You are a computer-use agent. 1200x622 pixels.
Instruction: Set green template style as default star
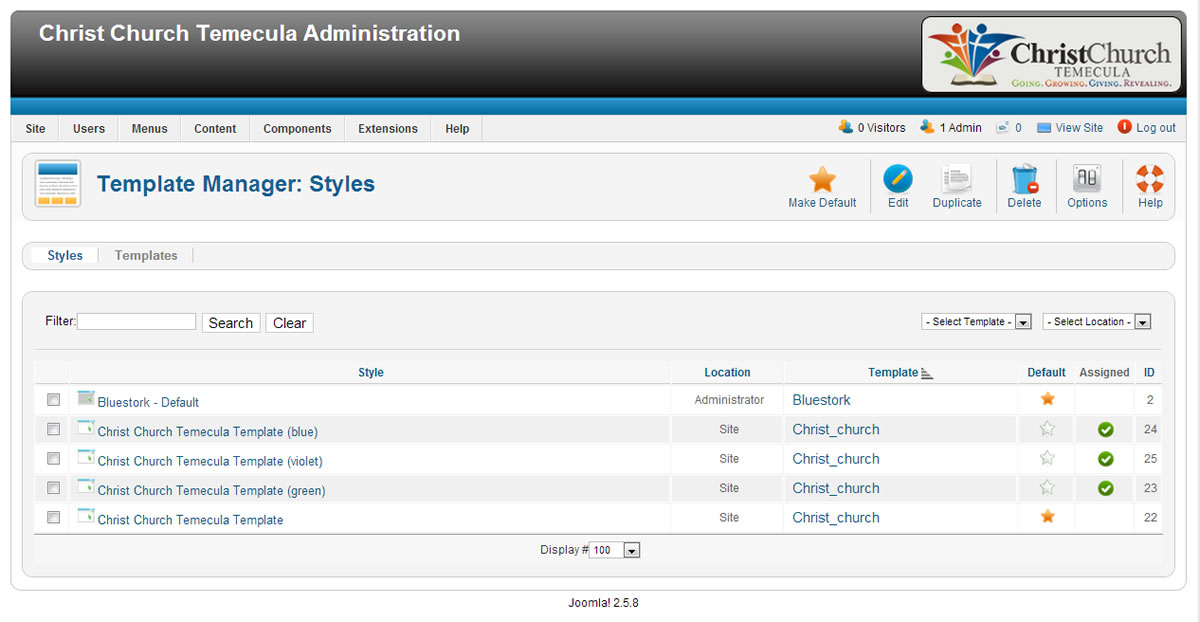pyautogui.click(x=1047, y=487)
